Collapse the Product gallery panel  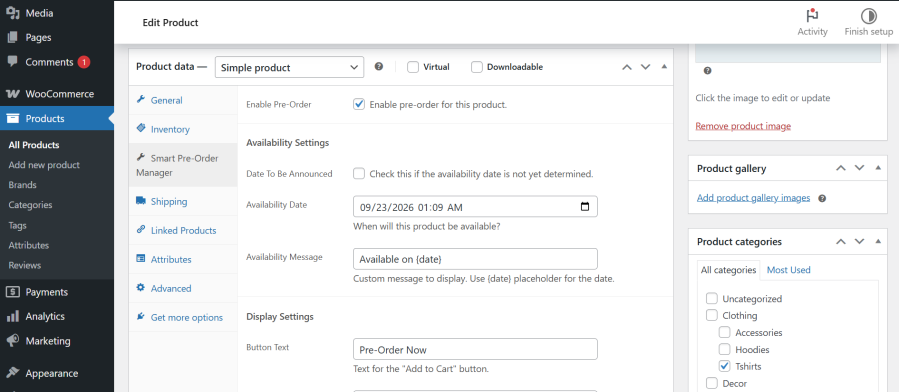click(x=878, y=167)
